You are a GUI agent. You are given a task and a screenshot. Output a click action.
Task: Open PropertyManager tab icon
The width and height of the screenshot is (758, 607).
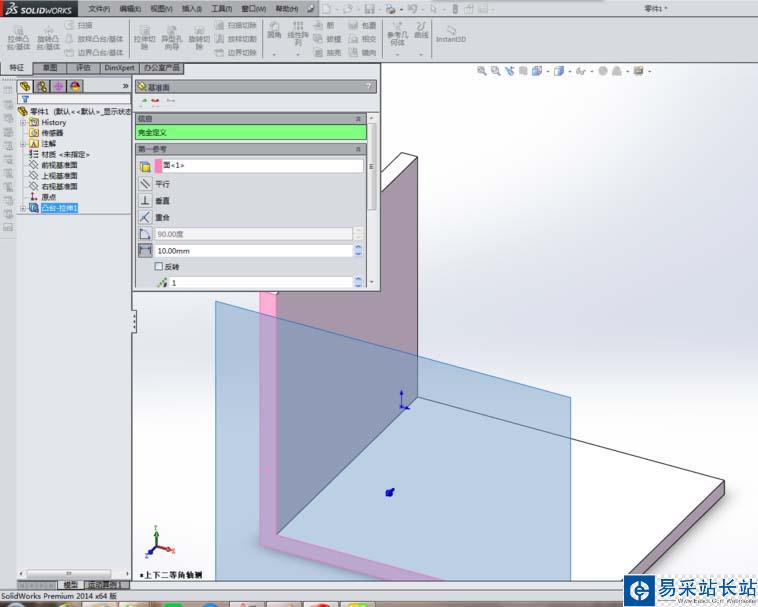tap(42, 87)
